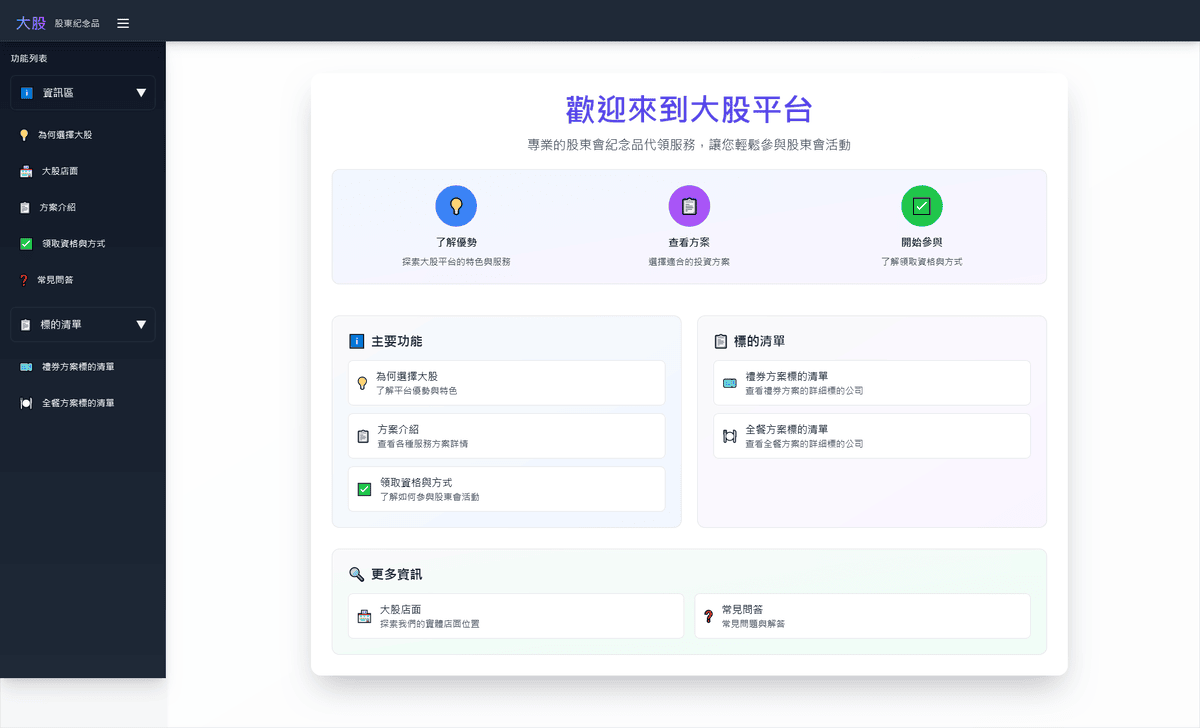Open the hamburger menu in the top bar
Viewport: 1200px width, 728px height.
[x=122, y=22]
